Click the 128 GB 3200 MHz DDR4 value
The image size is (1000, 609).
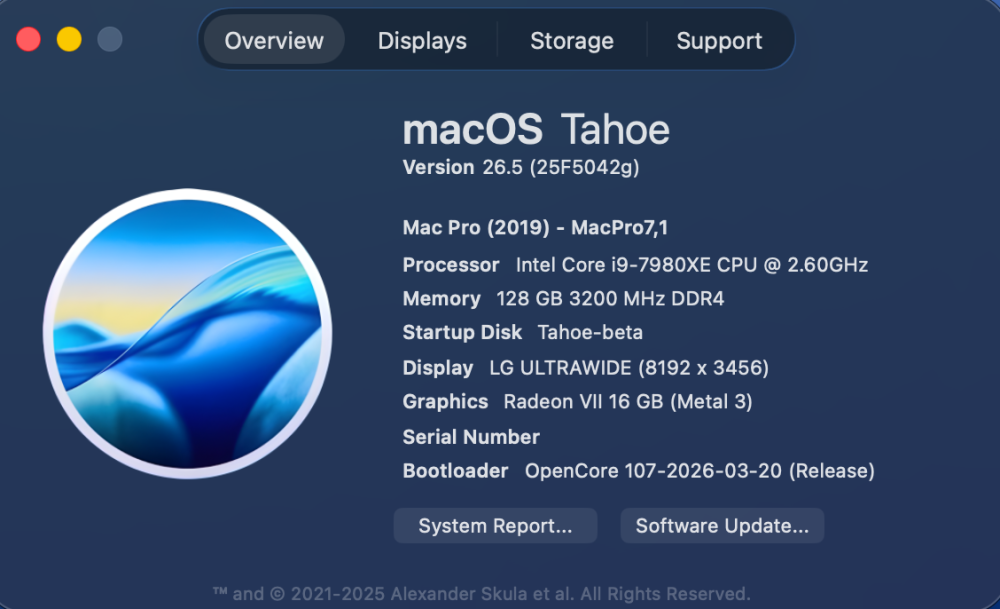(610, 298)
